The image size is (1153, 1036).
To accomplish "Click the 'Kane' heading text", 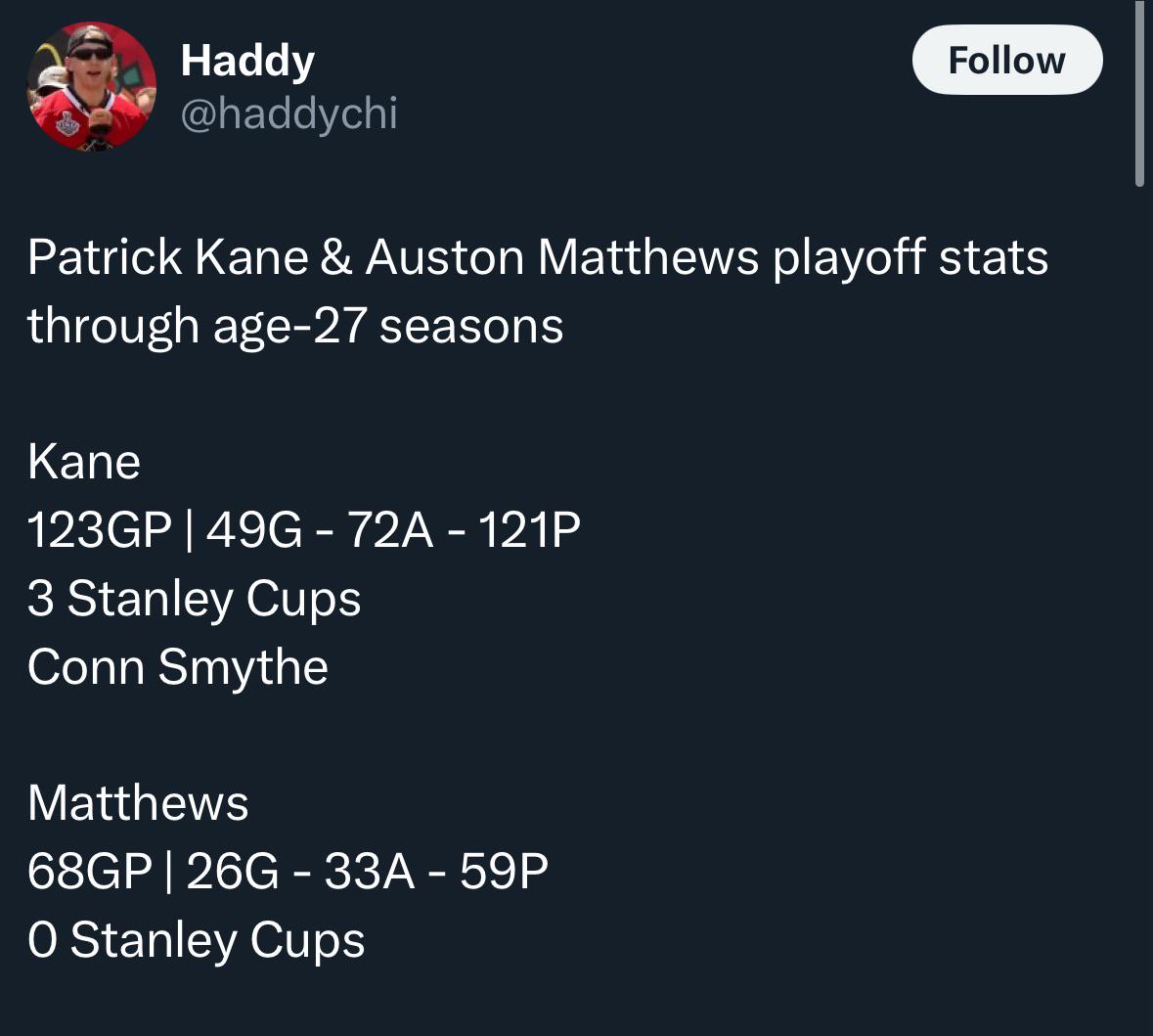I will 84,462.
